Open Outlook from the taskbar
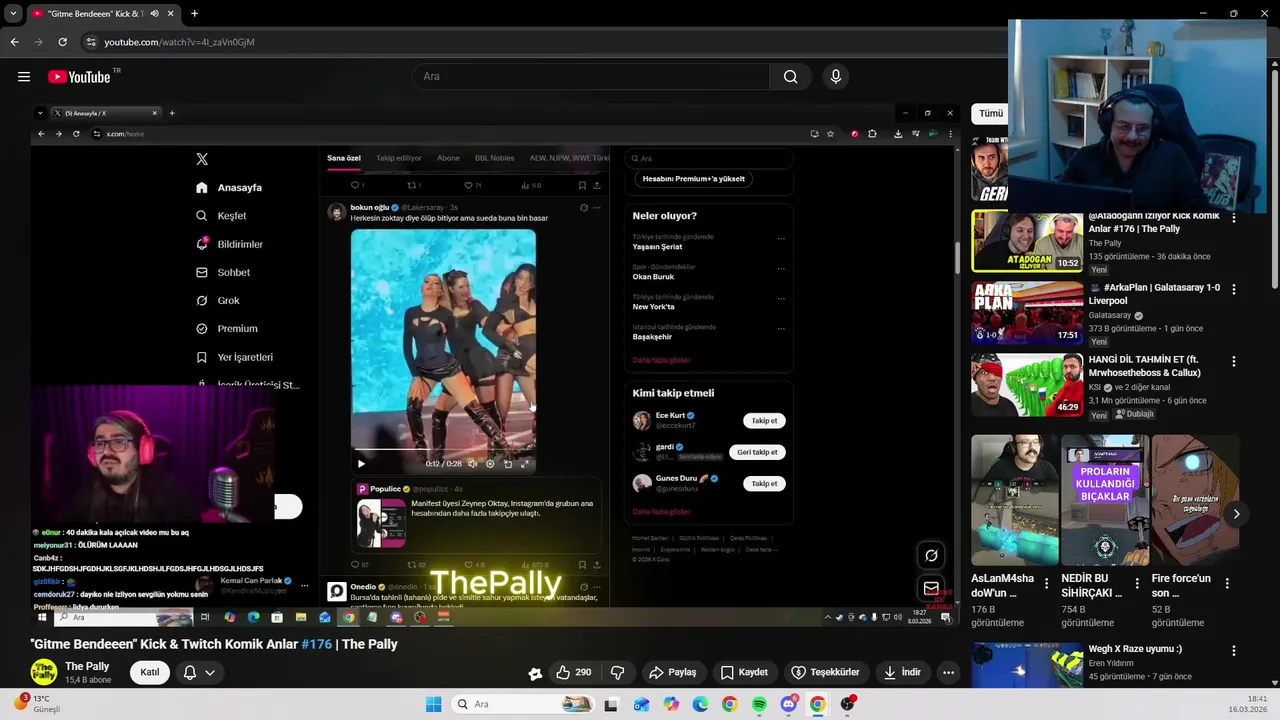The height and width of the screenshot is (720, 1280). (x=641, y=704)
